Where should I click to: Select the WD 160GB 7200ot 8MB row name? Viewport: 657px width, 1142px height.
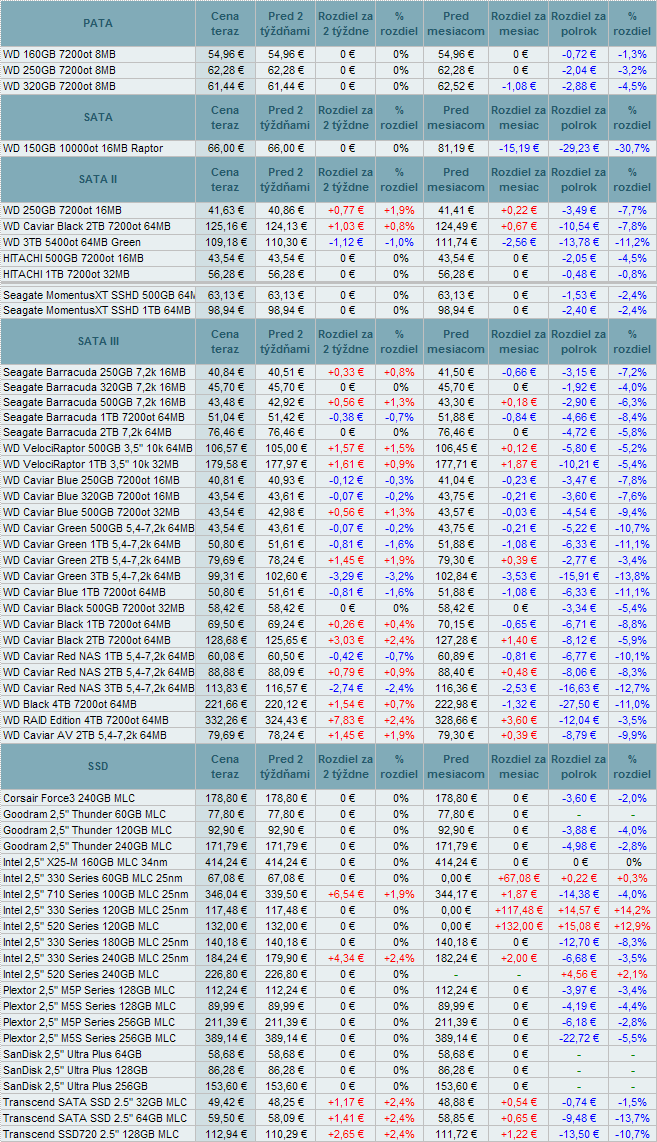point(59,55)
